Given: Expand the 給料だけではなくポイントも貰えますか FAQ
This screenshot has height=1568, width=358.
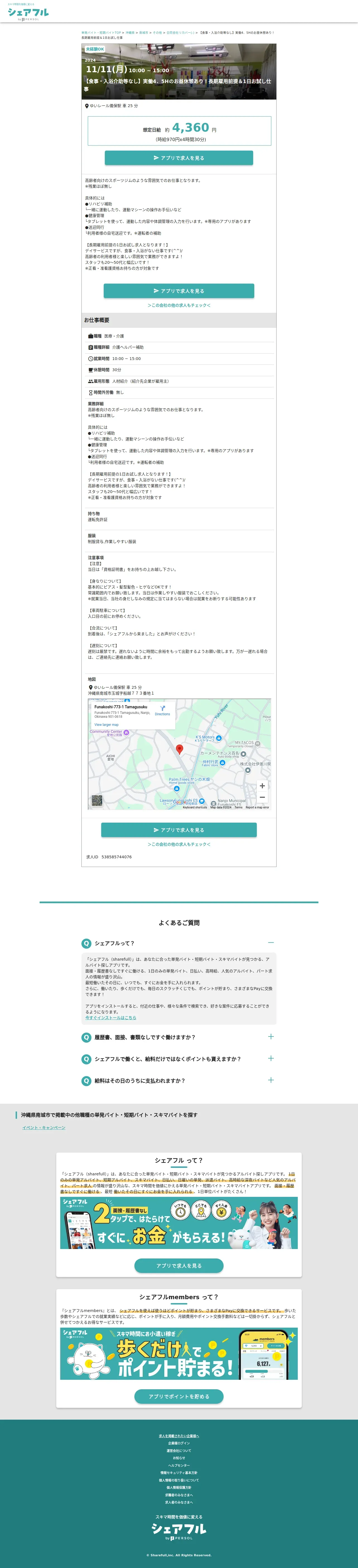Looking at the screenshot, I should (271, 1059).
